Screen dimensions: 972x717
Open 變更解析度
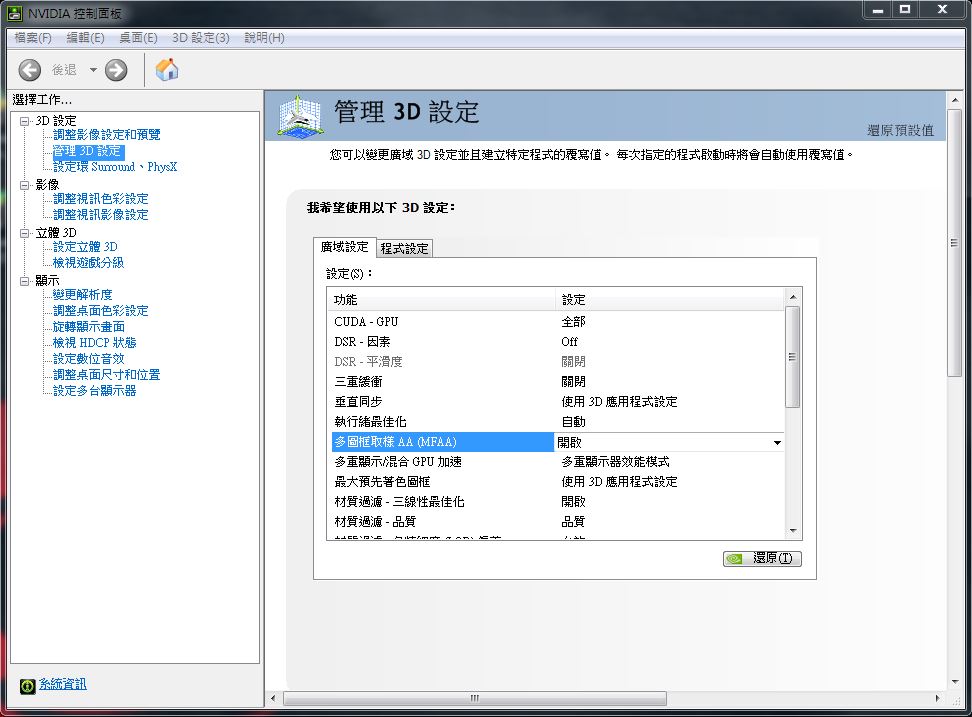(82, 295)
